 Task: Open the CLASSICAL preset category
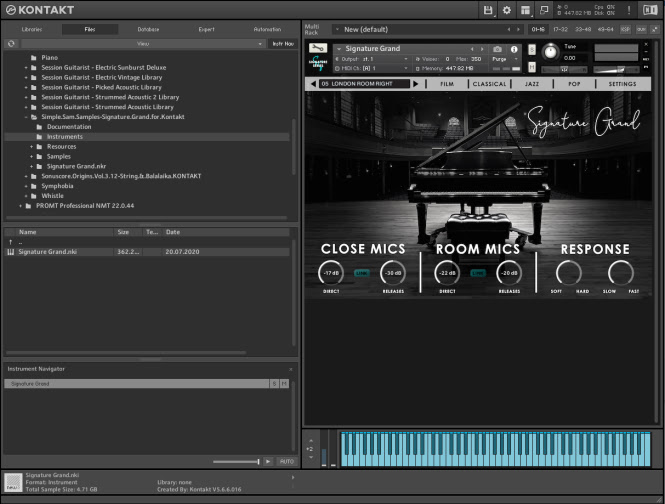(x=489, y=84)
